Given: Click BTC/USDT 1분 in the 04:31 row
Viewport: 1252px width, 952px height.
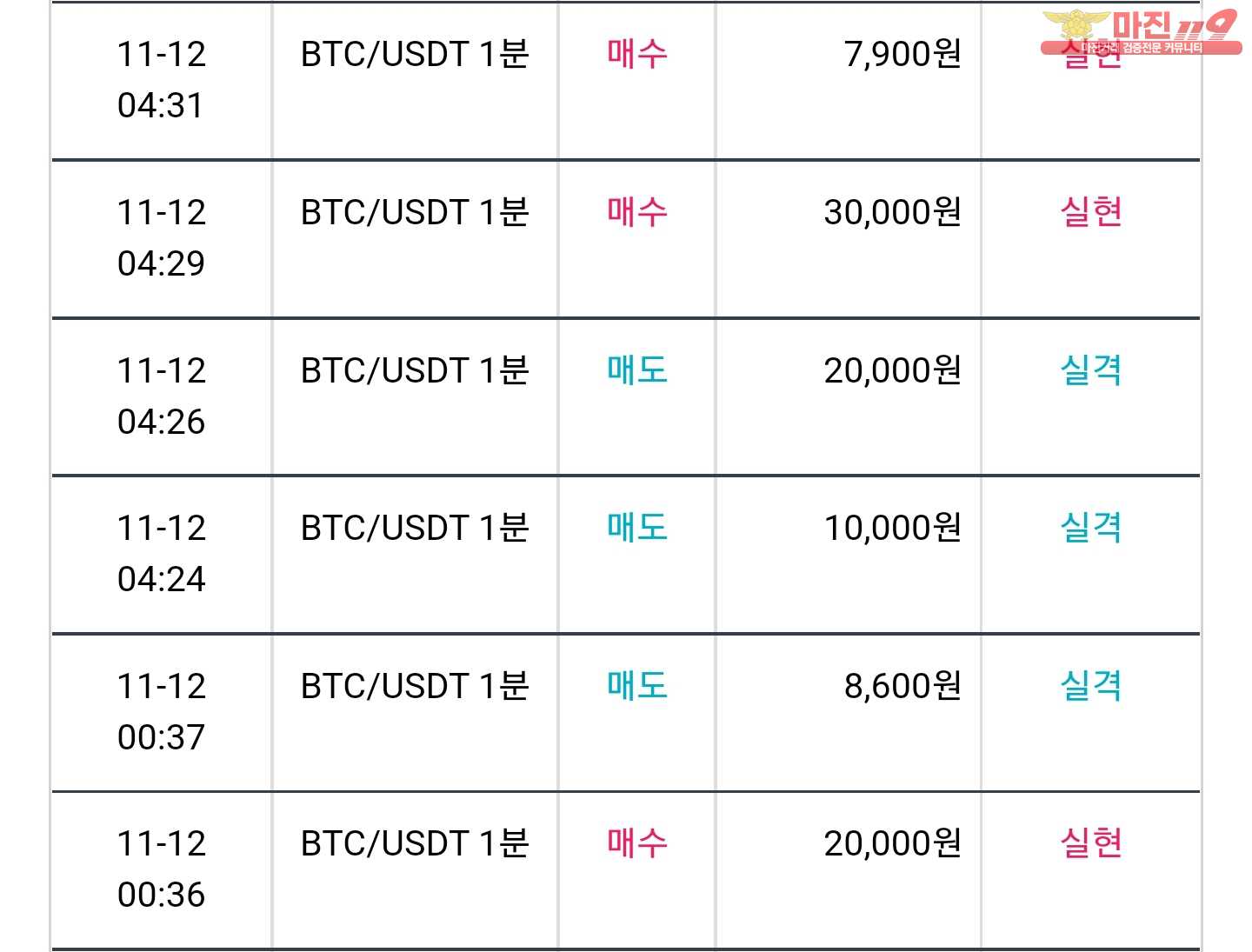Looking at the screenshot, I should (415, 55).
